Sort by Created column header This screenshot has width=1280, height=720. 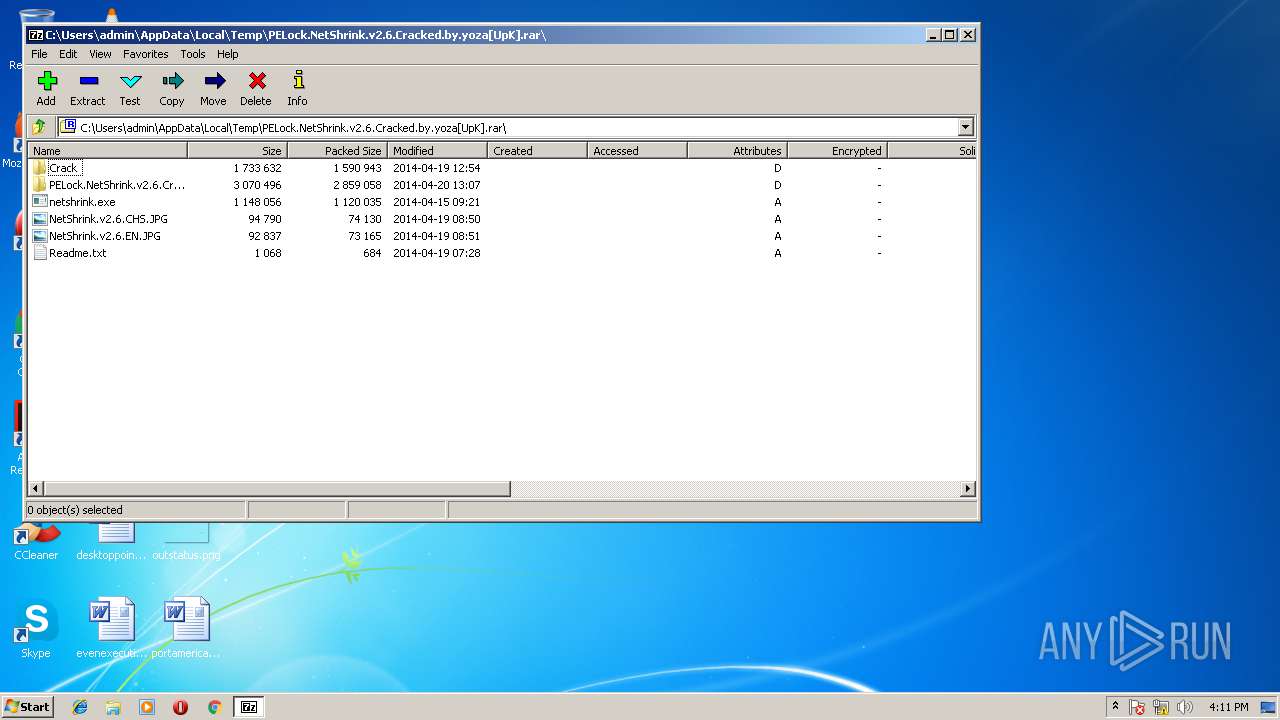[537, 151]
